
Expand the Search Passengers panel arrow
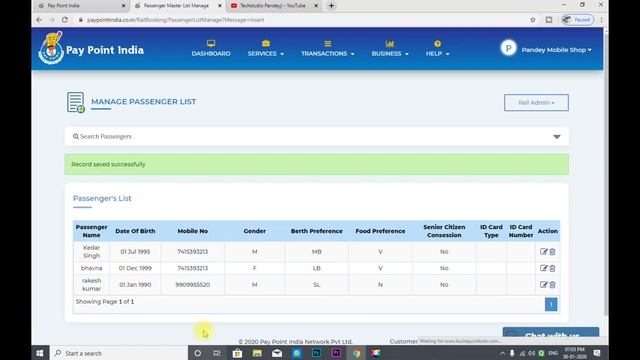(557, 137)
